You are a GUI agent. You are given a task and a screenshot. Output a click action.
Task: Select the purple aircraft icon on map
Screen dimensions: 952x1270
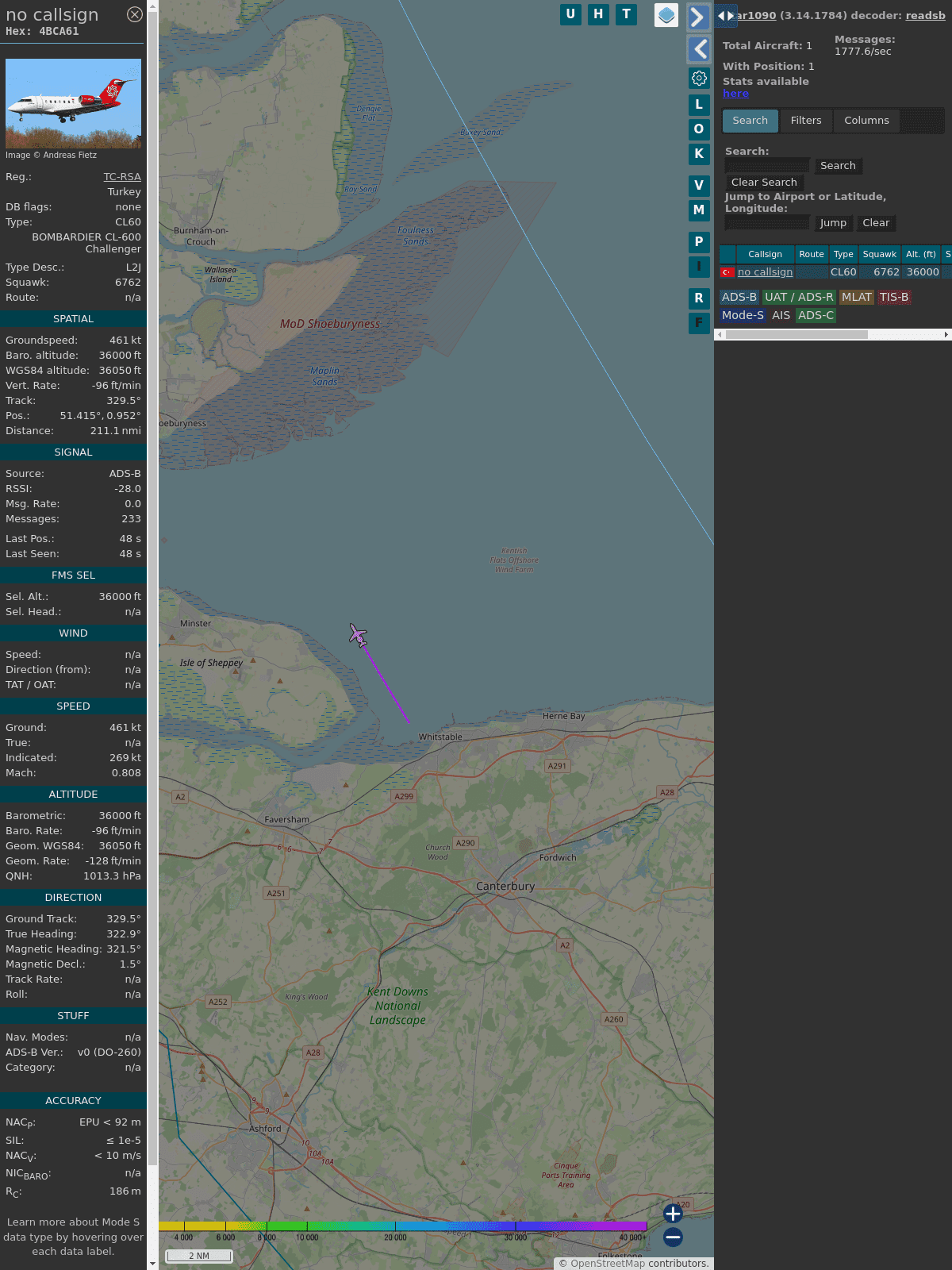(x=358, y=635)
